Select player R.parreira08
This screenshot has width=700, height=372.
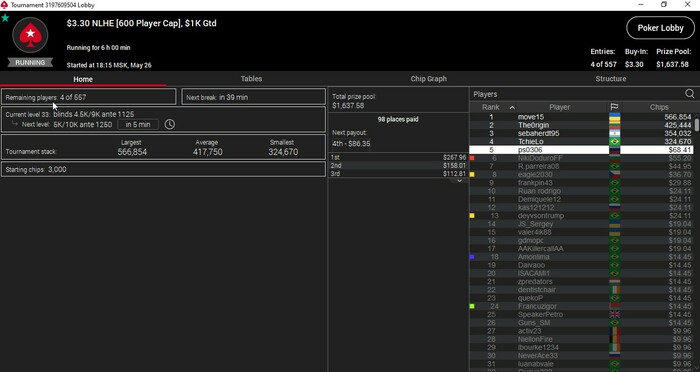pos(581,166)
